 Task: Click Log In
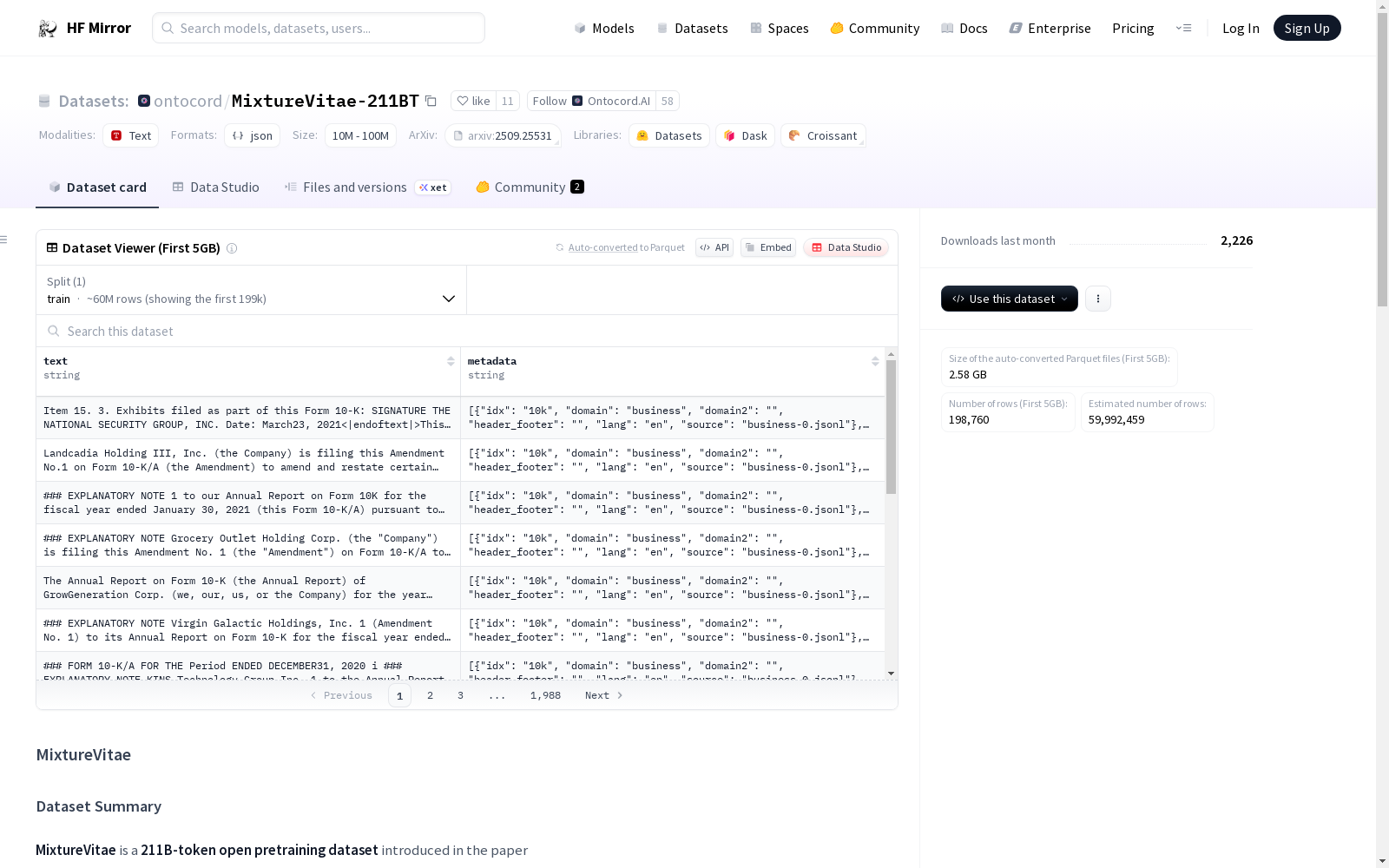tap(1241, 29)
